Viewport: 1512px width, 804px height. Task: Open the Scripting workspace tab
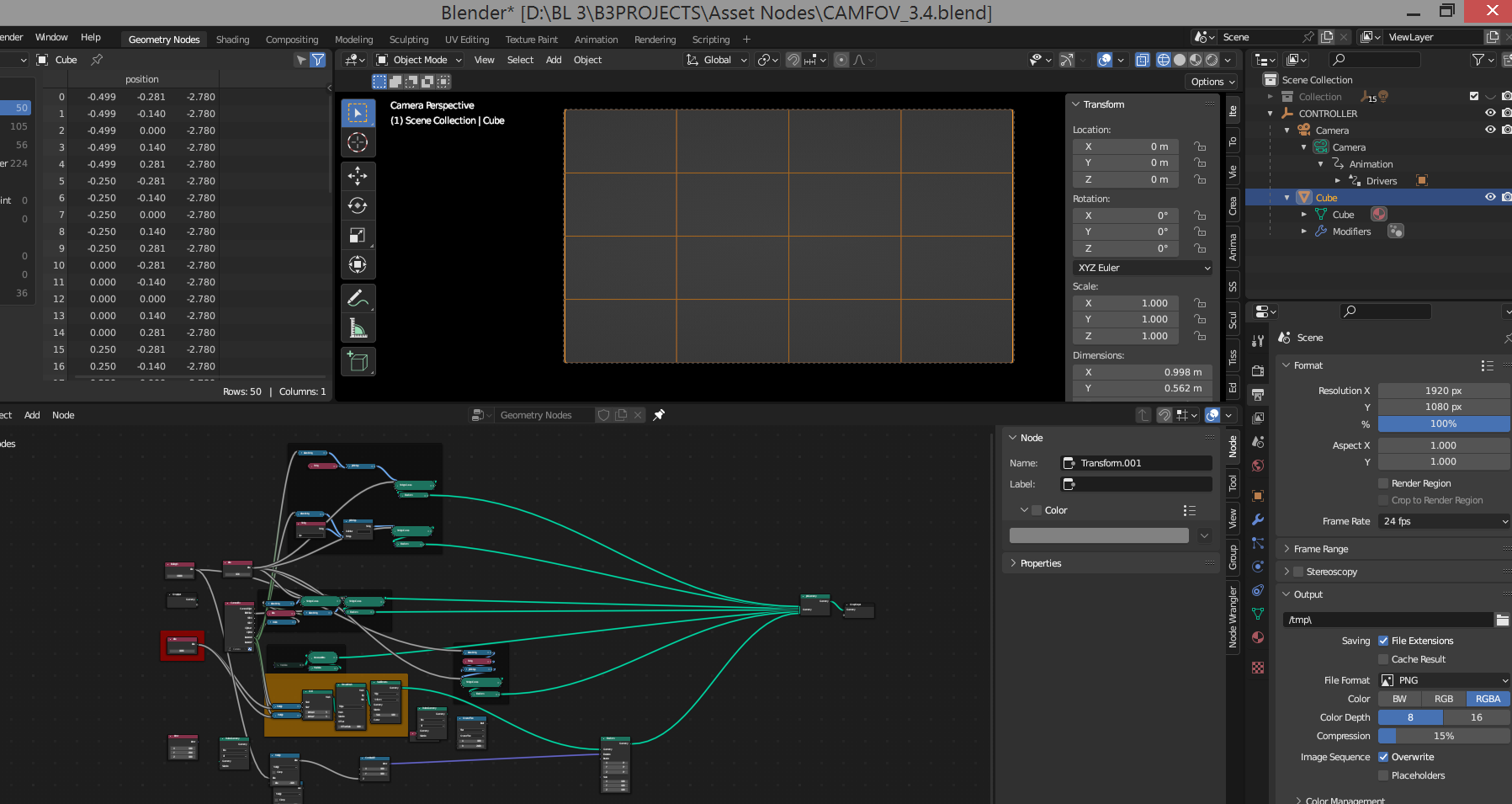(x=711, y=40)
